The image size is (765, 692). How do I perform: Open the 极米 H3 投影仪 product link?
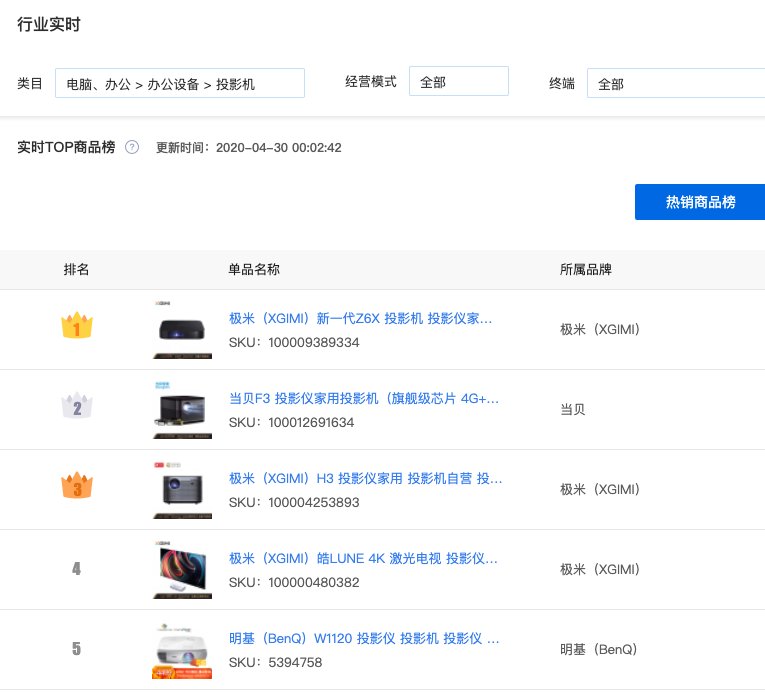point(365,479)
